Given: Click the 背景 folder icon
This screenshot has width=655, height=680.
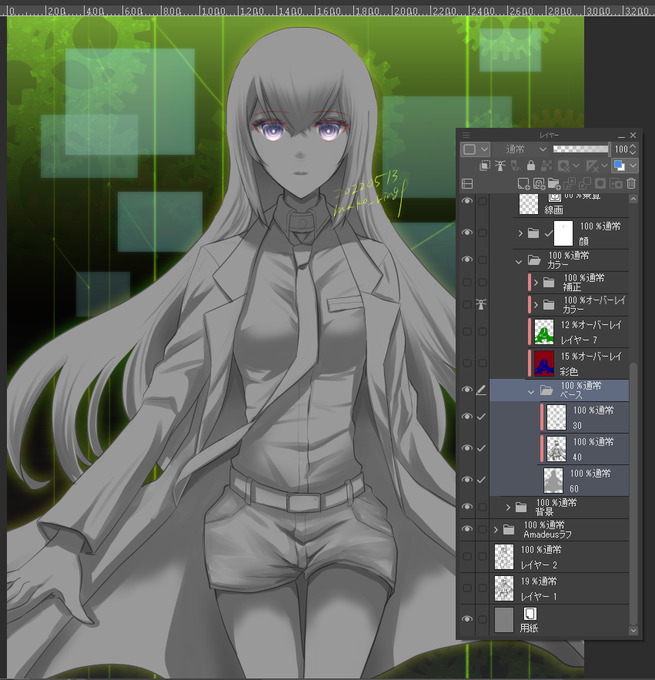Looking at the screenshot, I should click(521, 507).
